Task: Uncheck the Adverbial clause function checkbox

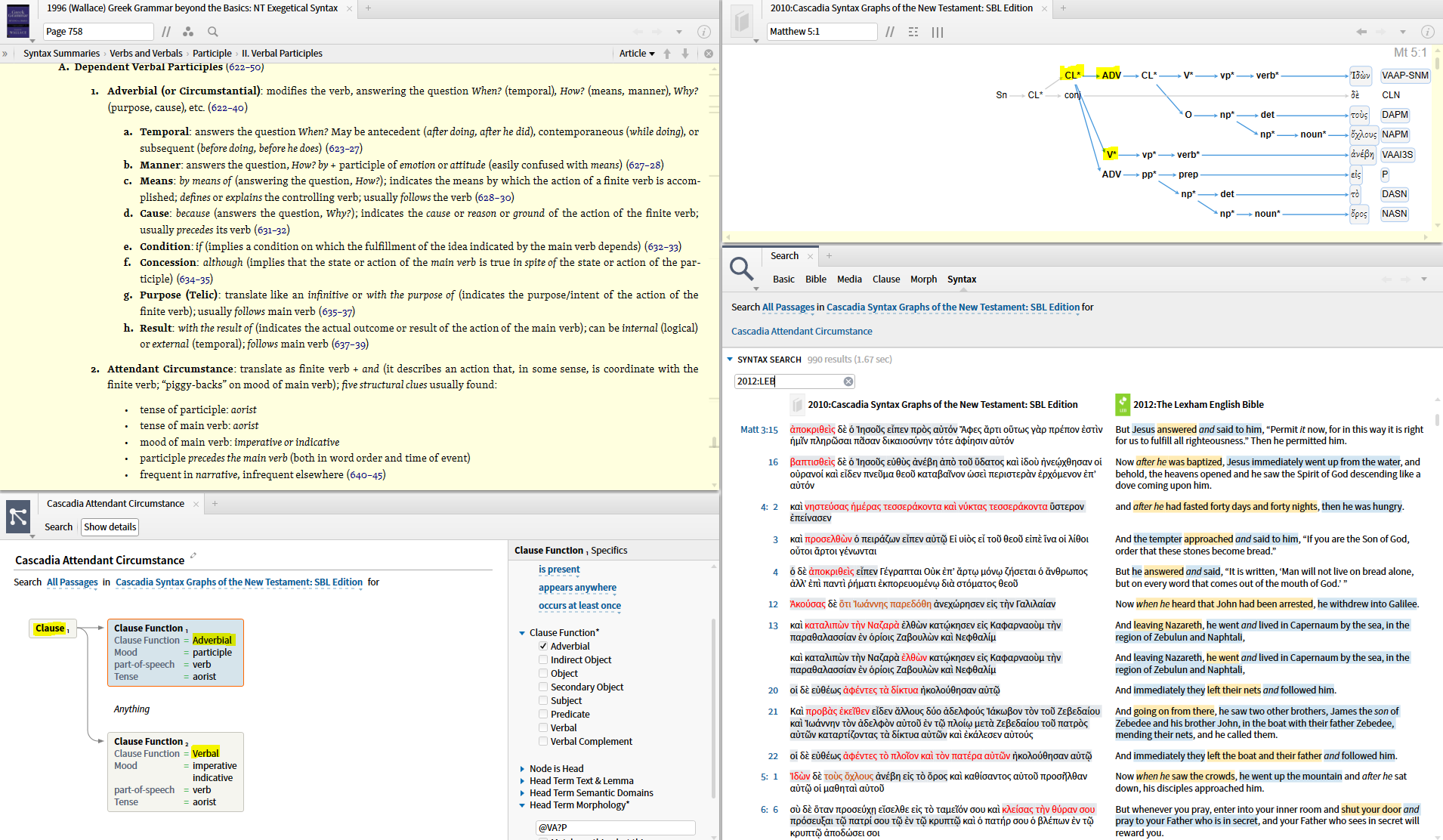Action: click(543, 647)
